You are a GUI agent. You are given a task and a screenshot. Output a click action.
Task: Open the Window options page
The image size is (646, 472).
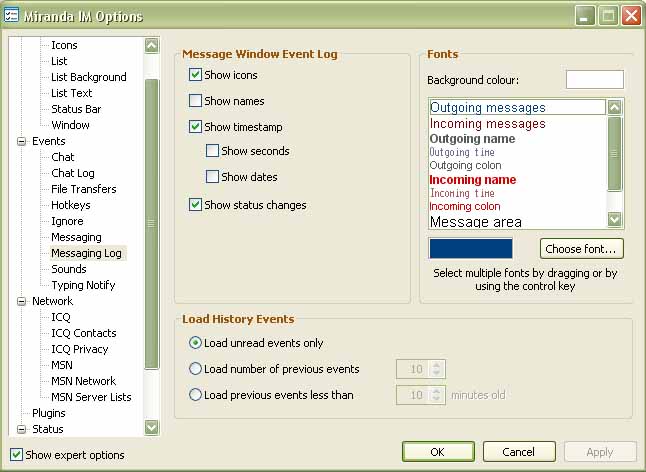point(70,125)
